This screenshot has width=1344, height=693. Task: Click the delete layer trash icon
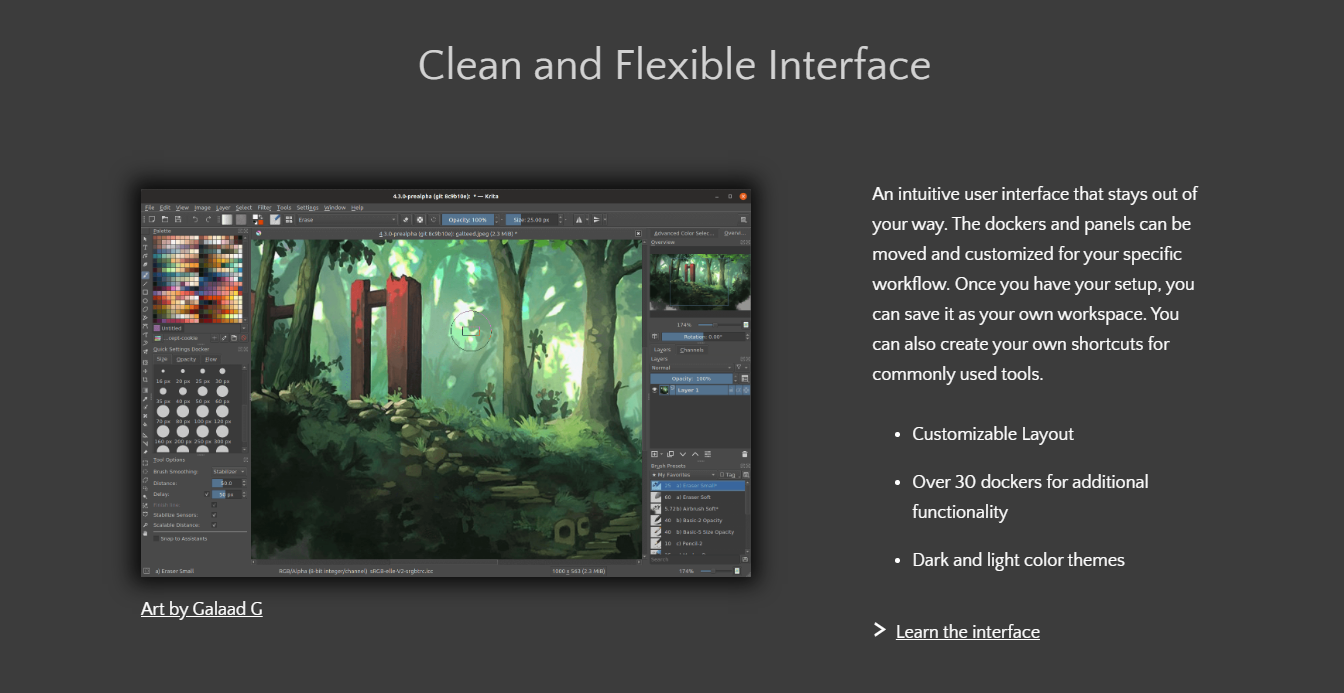click(x=744, y=454)
